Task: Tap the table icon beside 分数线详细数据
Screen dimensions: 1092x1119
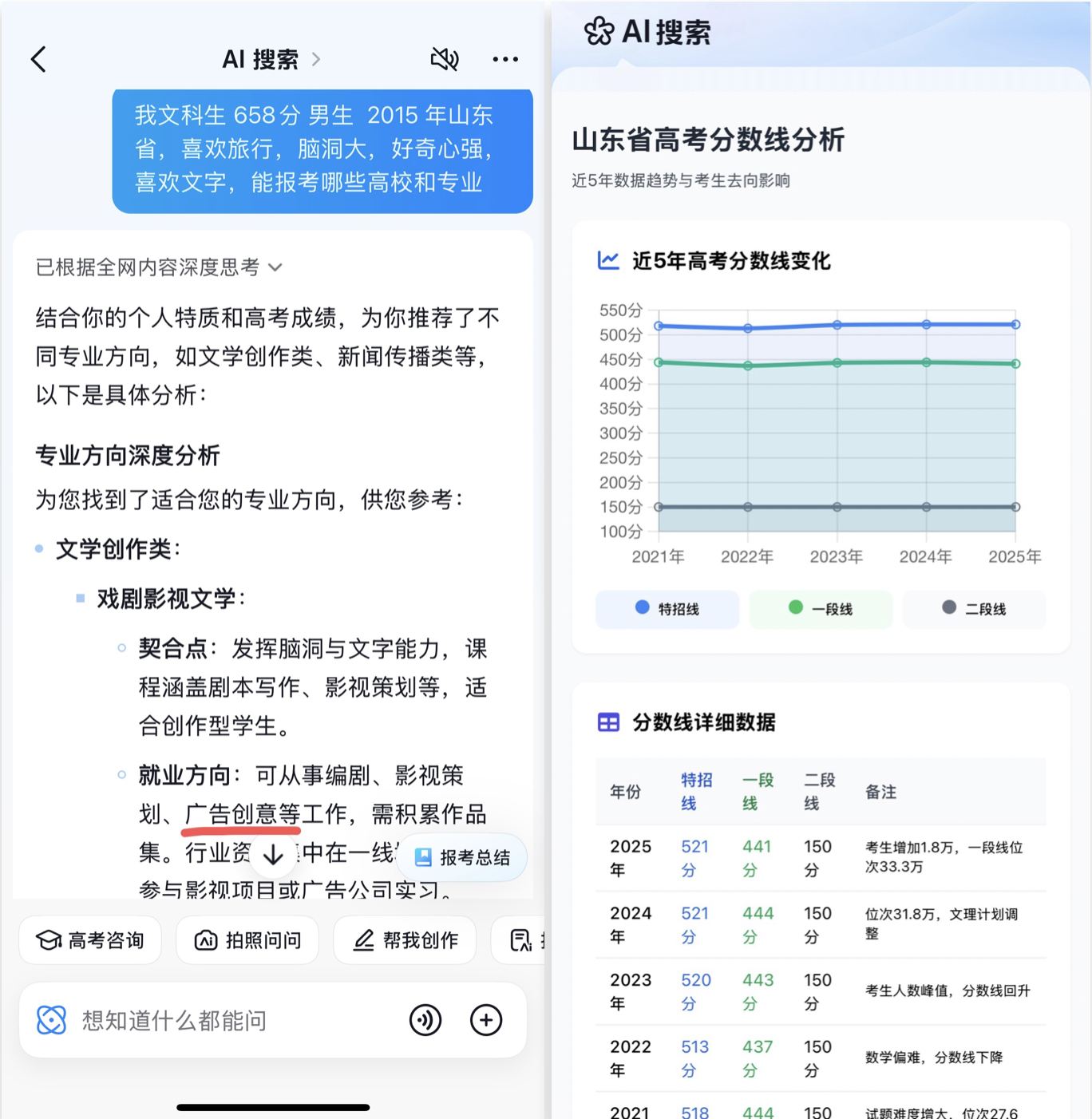Action: [608, 722]
